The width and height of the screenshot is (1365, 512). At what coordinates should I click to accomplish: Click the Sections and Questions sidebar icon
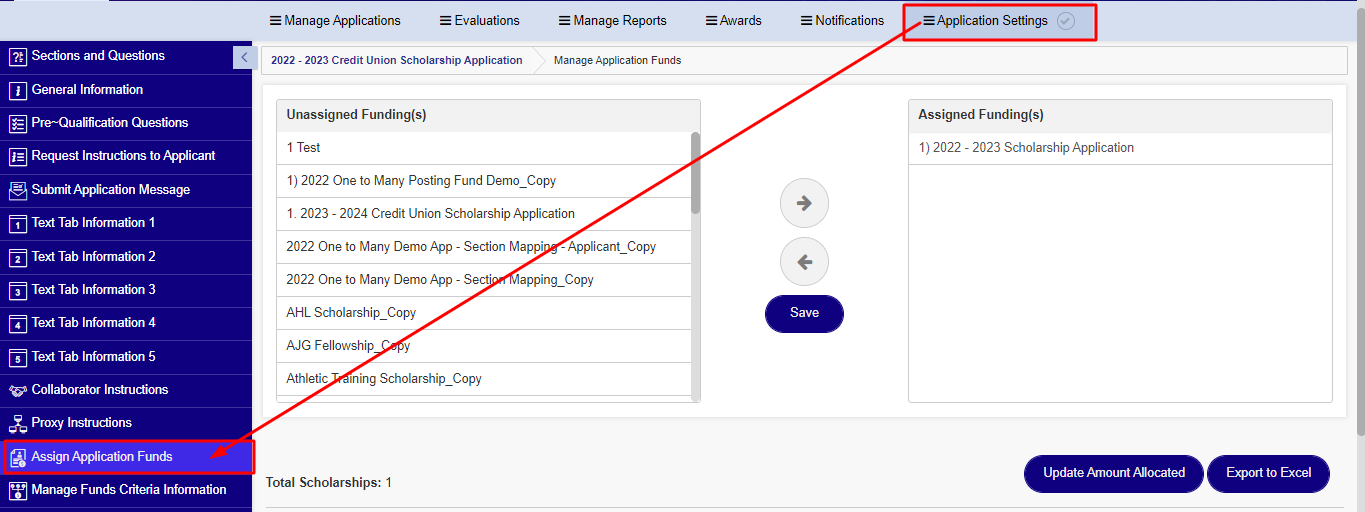tap(17, 57)
